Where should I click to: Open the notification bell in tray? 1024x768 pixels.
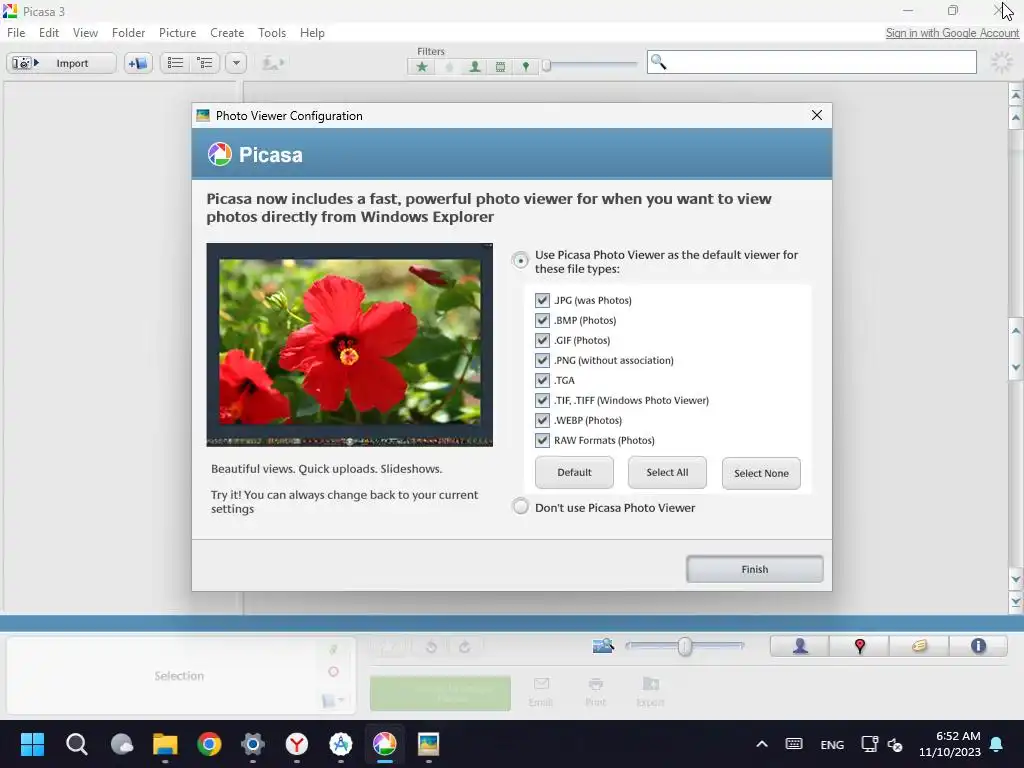(997, 744)
